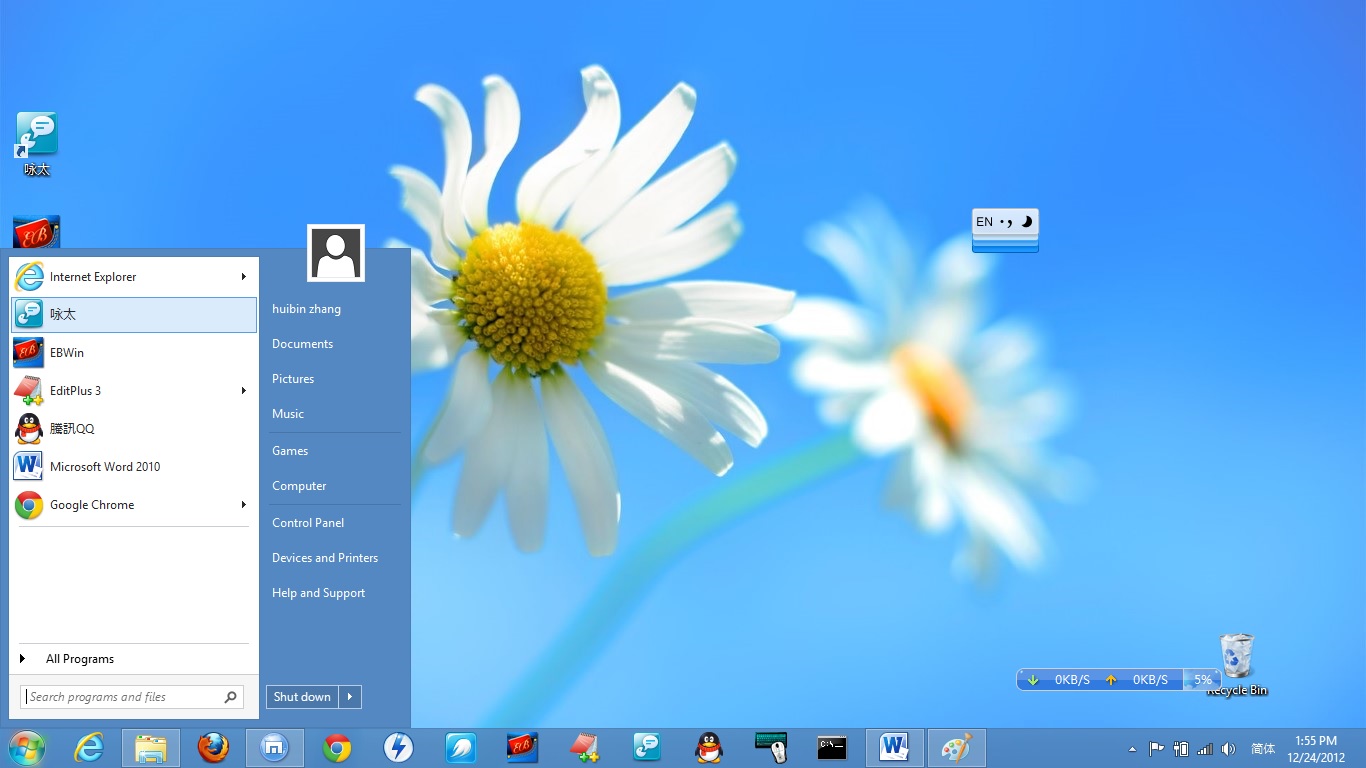Open Microsoft Word 2010 from Start menu
Screen dimensions: 1366x768
(x=134, y=467)
